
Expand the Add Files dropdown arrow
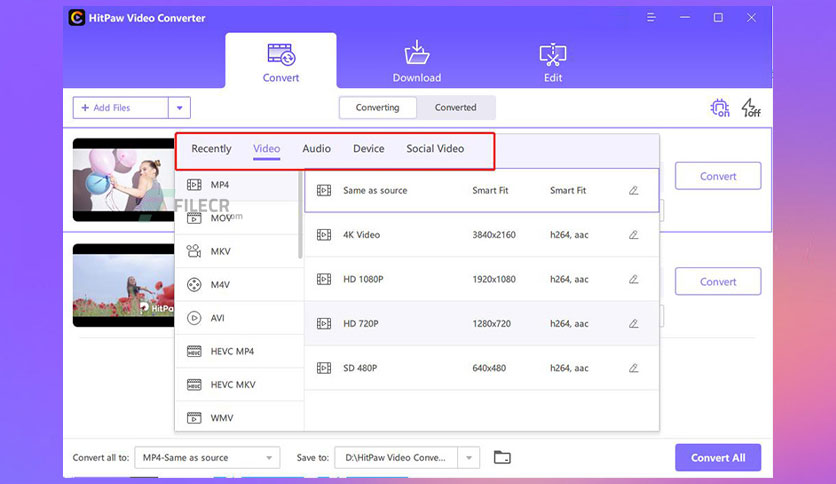pyautogui.click(x=180, y=108)
